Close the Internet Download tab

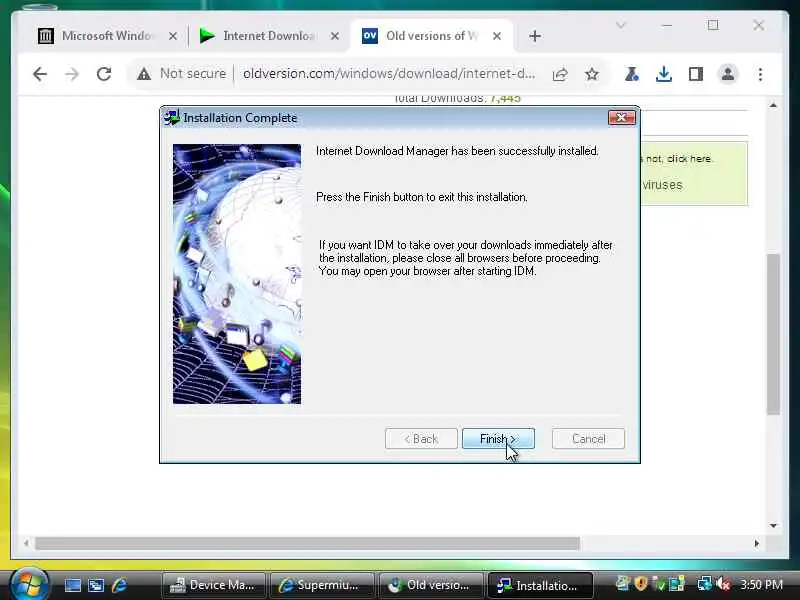(335, 36)
